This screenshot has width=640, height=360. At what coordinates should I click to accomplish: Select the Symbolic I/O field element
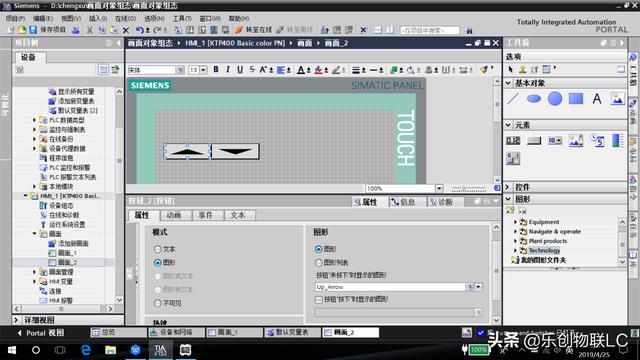555,140
